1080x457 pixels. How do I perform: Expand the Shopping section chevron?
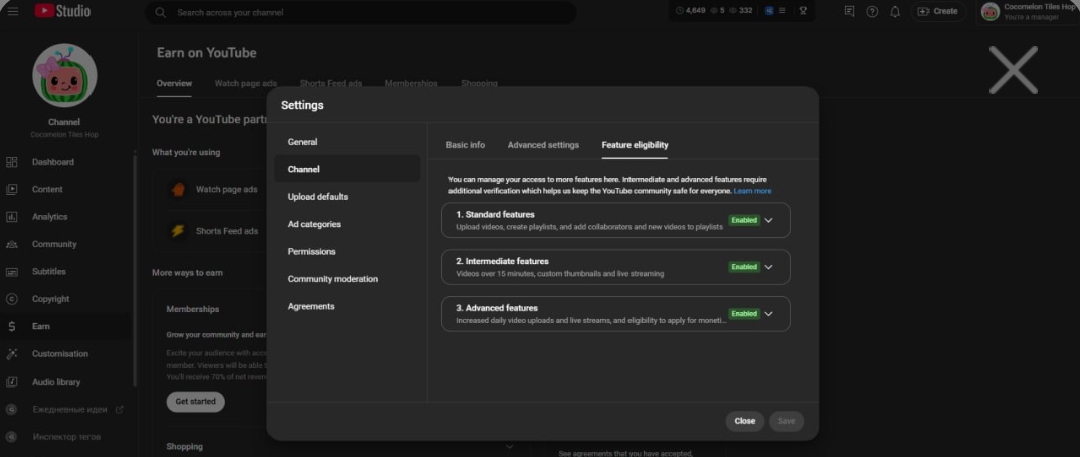(510, 447)
